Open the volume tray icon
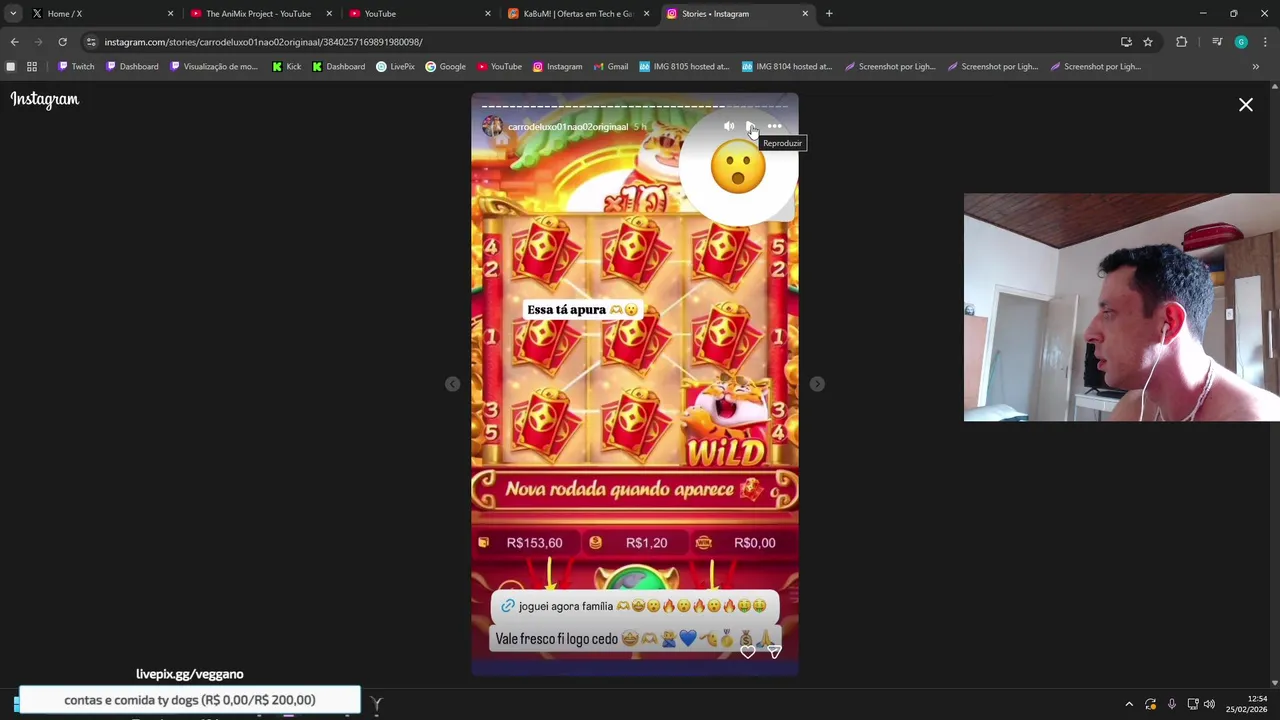This screenshot has height=720, width=1280. pyautogui.click(x=1209, y=704)
